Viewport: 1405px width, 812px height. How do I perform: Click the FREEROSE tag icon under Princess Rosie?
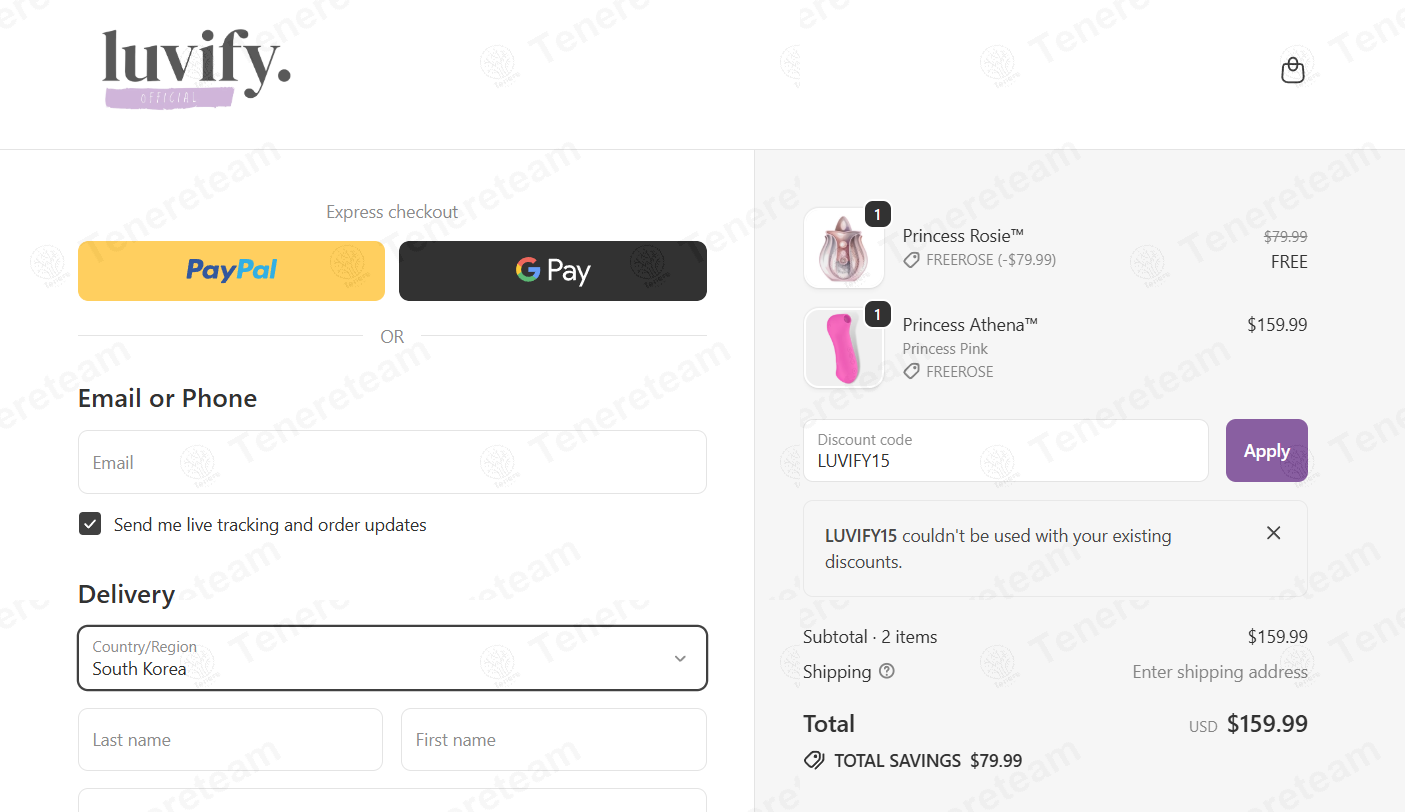pos(911,260)
